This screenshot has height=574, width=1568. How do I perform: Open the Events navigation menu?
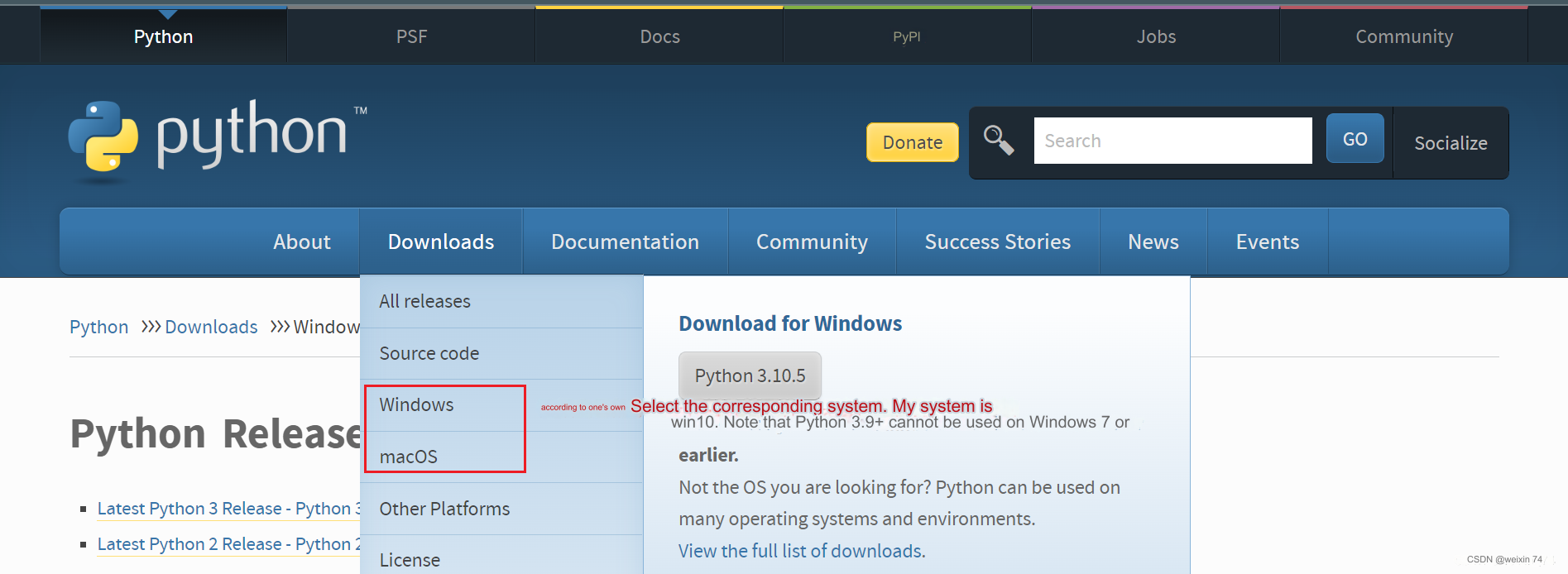(1267, 242)
